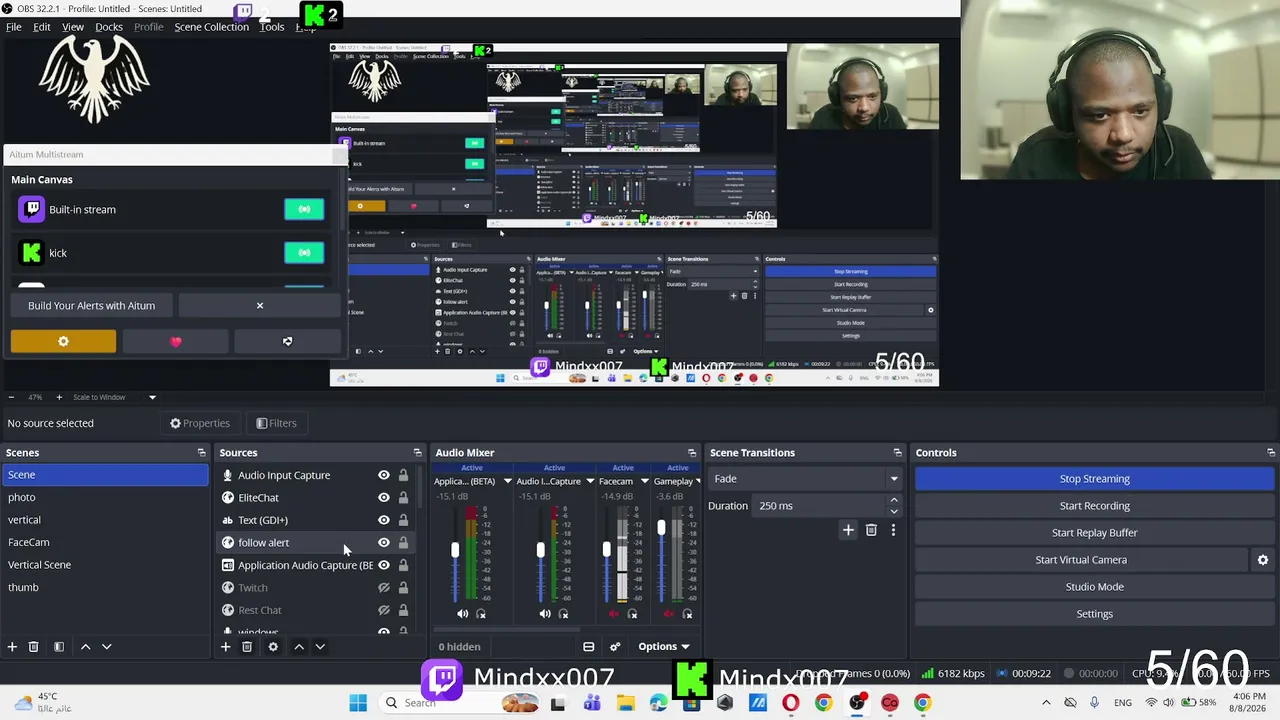Add a configurable scene transition
This screenshot has height=720, width=1280.
coord(848,530)
